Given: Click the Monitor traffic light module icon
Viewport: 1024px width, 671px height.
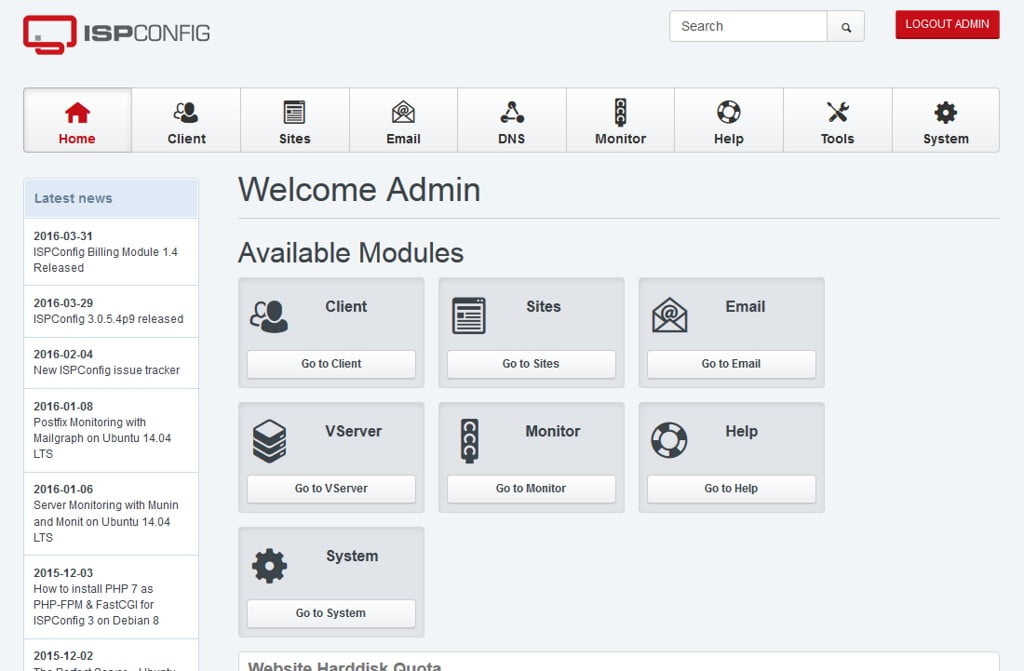Looking at the screenshot, I should coord(468,441).
